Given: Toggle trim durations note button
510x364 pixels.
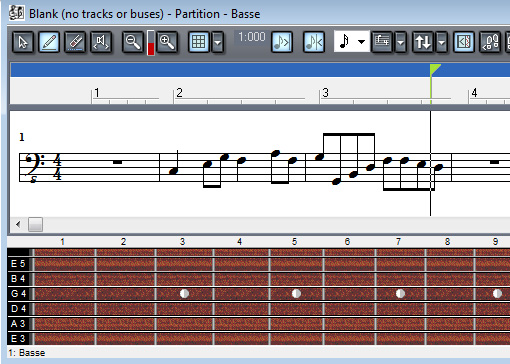Looking at the screenshot, I should [x=314, y=42].
